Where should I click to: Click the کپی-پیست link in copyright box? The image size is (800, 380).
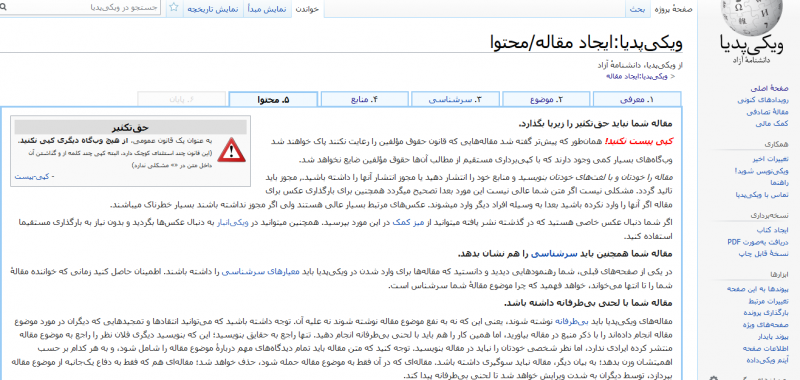[32, 177]
